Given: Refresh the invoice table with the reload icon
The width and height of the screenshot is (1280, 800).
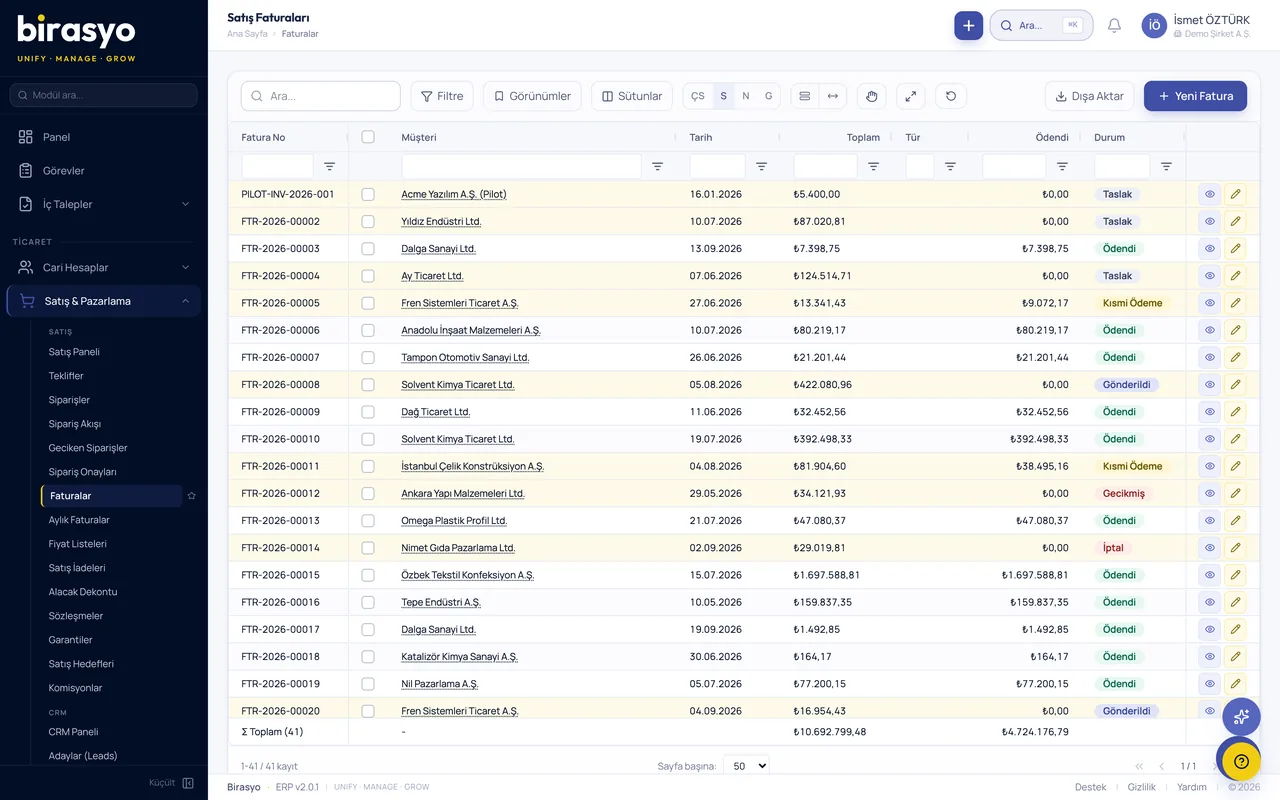Looking at the screenshot, I should (951, 96).
